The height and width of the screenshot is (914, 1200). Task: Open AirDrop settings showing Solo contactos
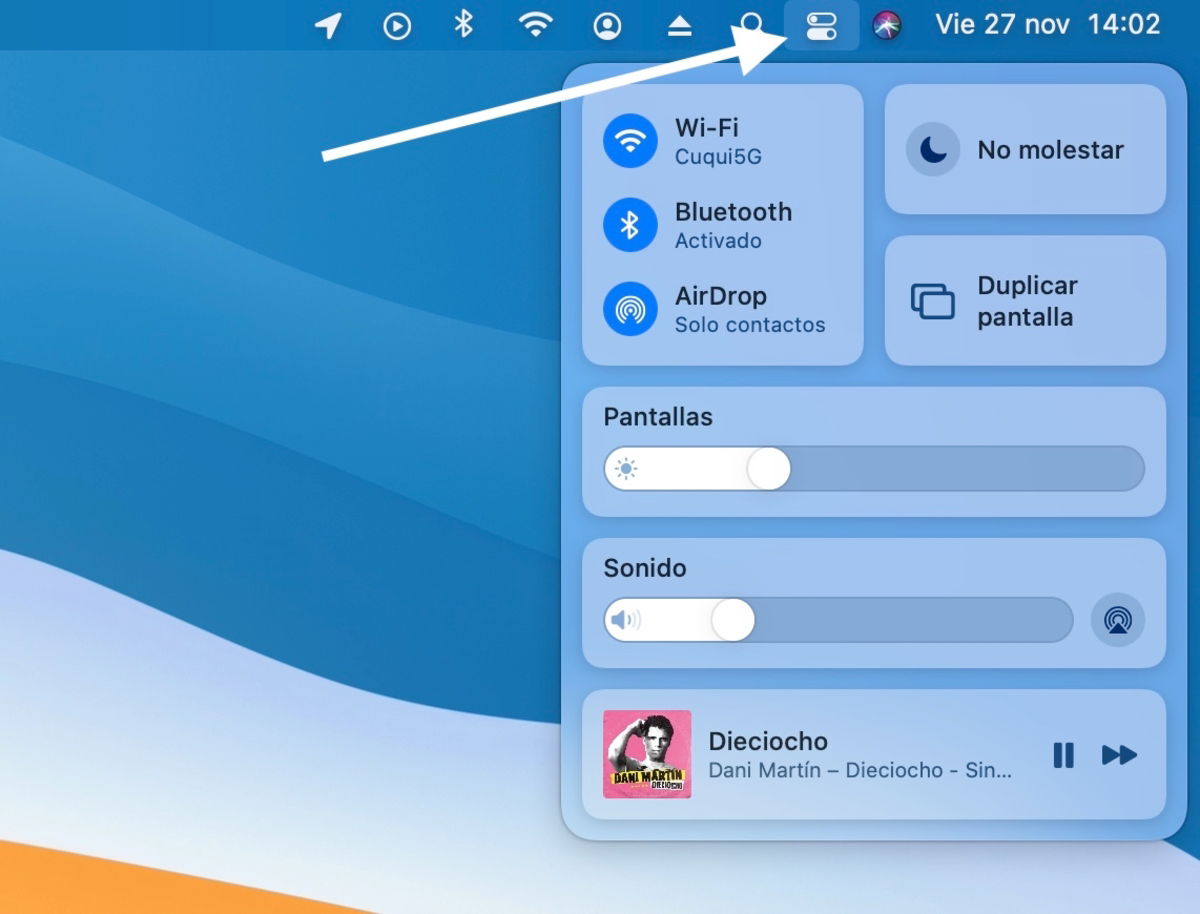[630, 308]
